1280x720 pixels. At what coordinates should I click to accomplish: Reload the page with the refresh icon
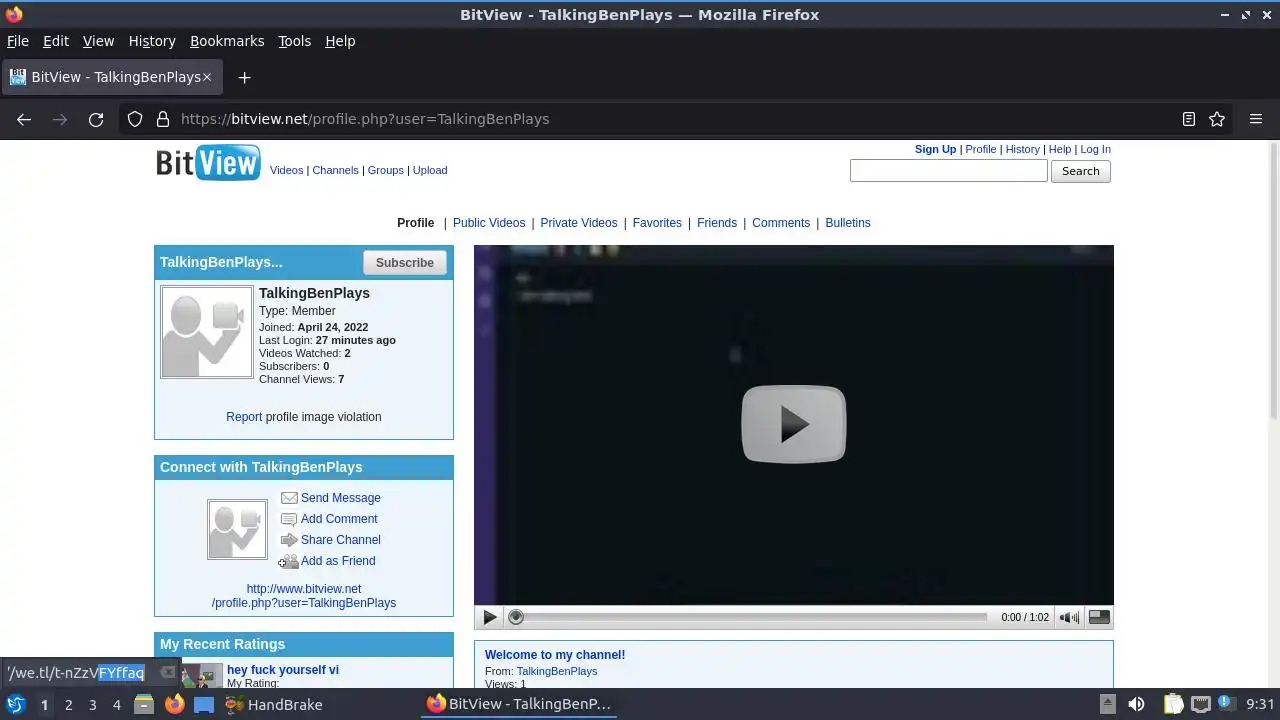pyautogui.click(x=96, y=119)
